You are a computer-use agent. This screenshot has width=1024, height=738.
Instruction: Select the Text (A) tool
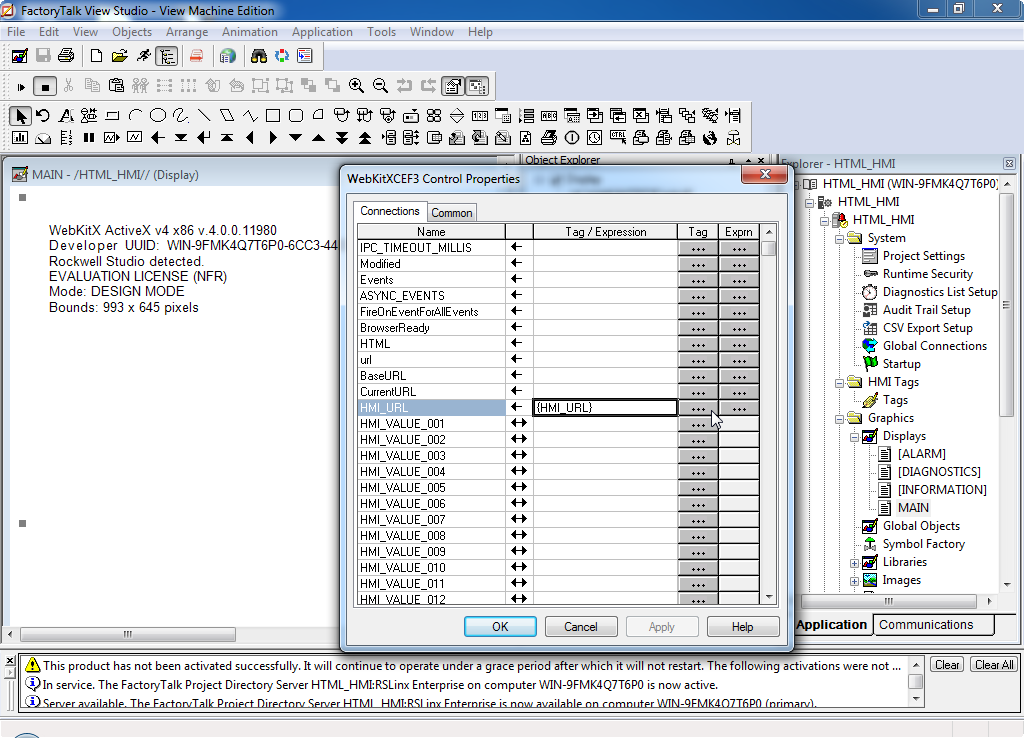click(66, 116)
